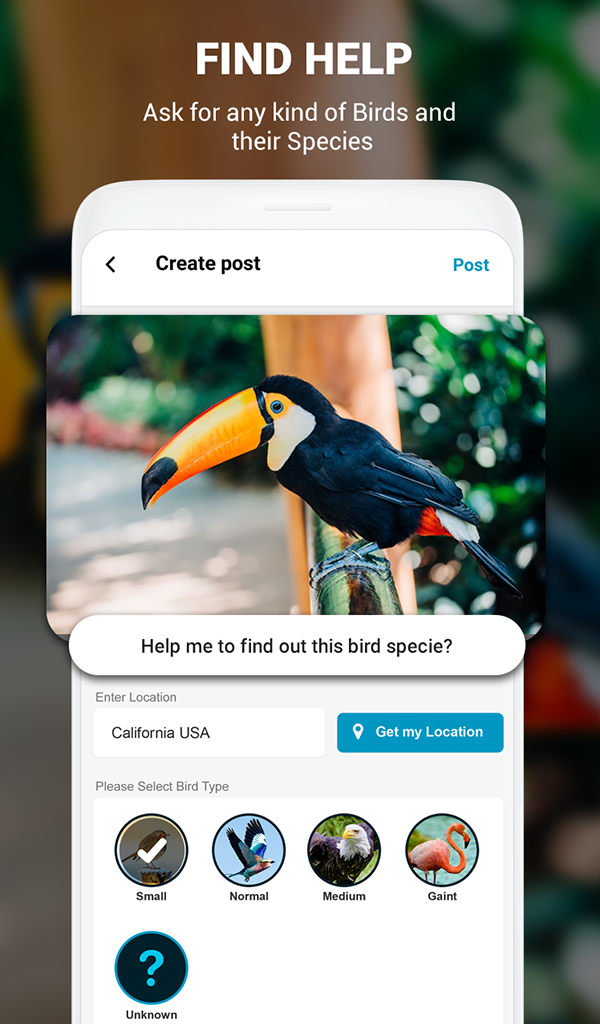
Task: Click the Gaint label text
Action: [442, 896]
